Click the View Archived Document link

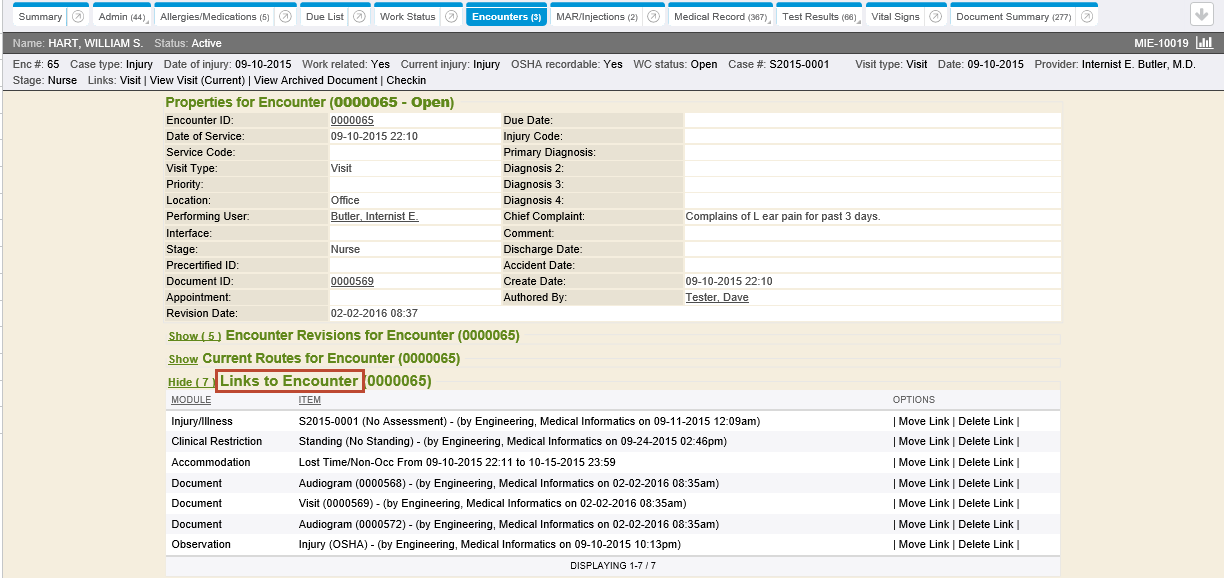coord(317,80)
